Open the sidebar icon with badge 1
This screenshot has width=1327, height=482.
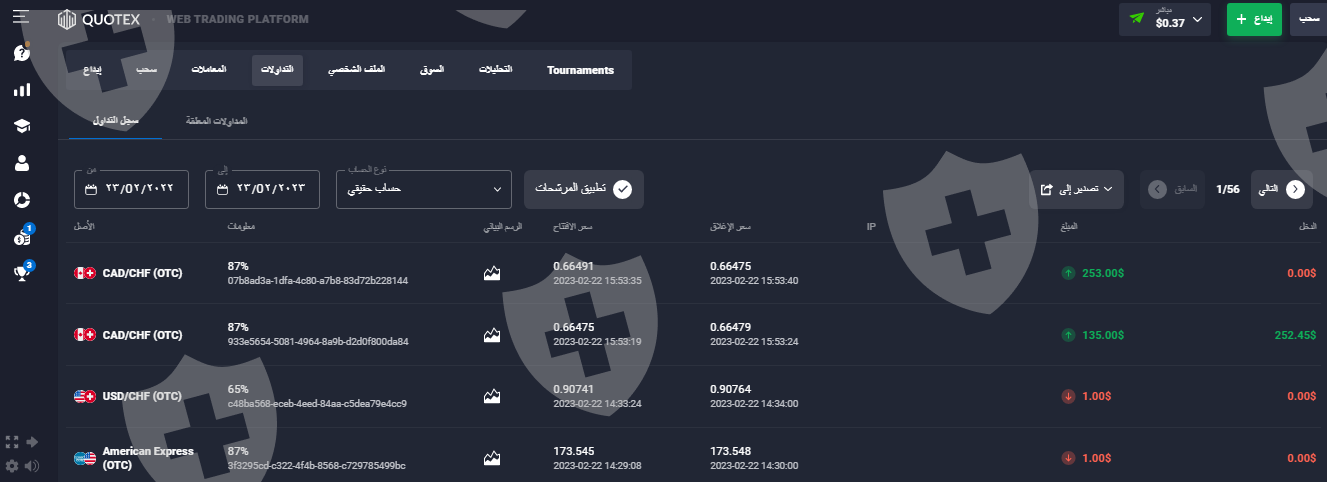point(23,237)
